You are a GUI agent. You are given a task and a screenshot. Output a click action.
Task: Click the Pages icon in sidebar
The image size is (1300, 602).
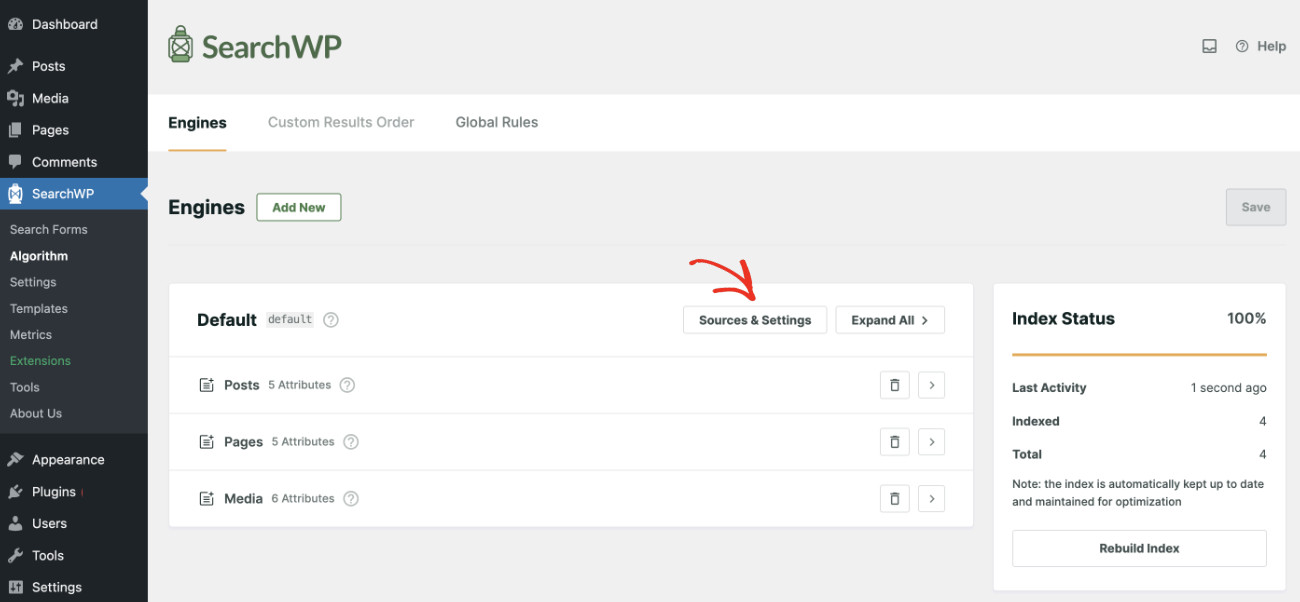coord(15,130)
